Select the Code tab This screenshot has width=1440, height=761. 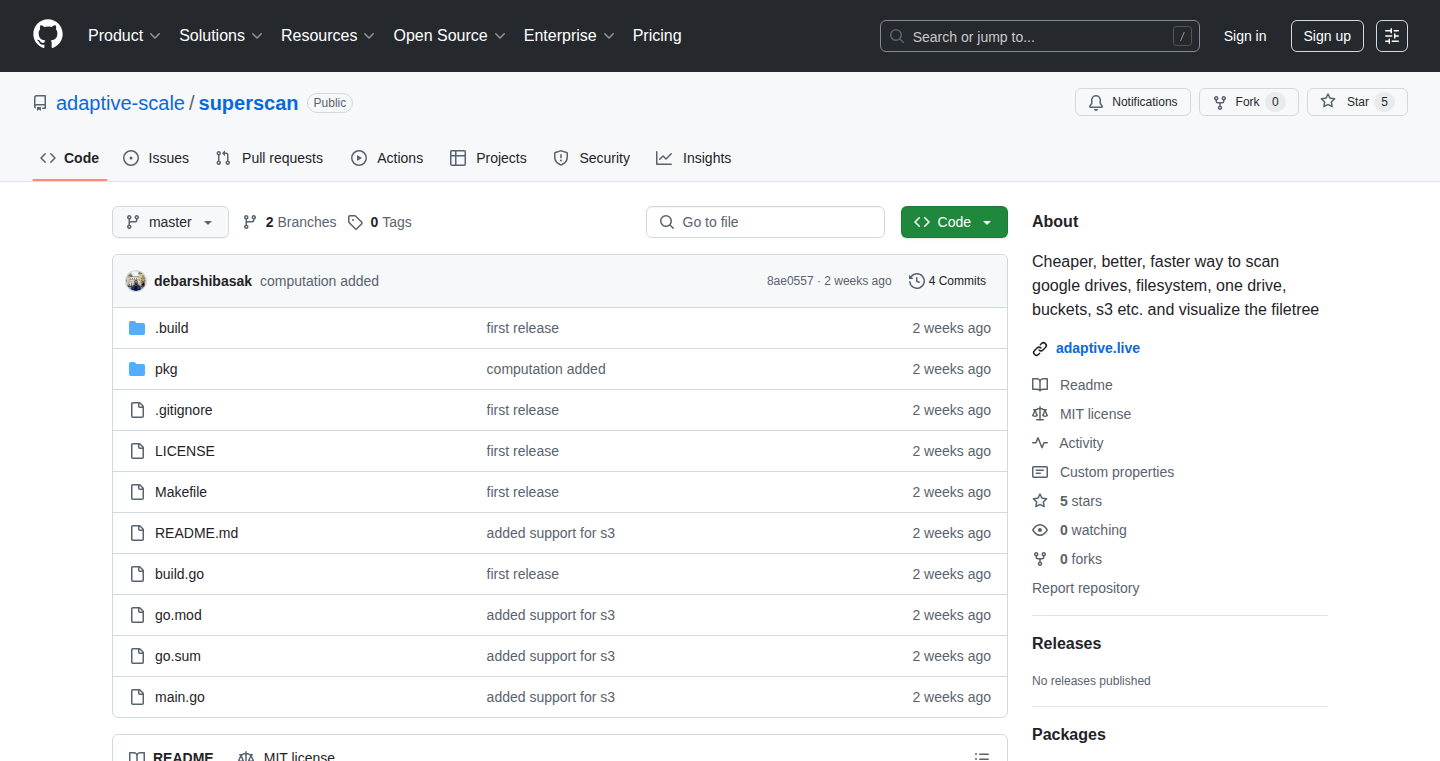point(70,158)
